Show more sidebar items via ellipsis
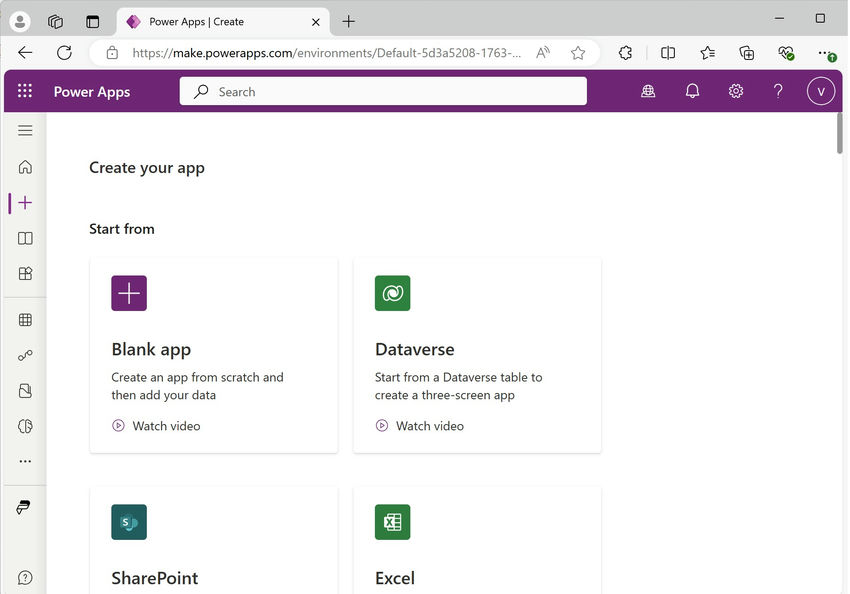The height and width of the screenshot is (594, 850). [x=25, y=461]
